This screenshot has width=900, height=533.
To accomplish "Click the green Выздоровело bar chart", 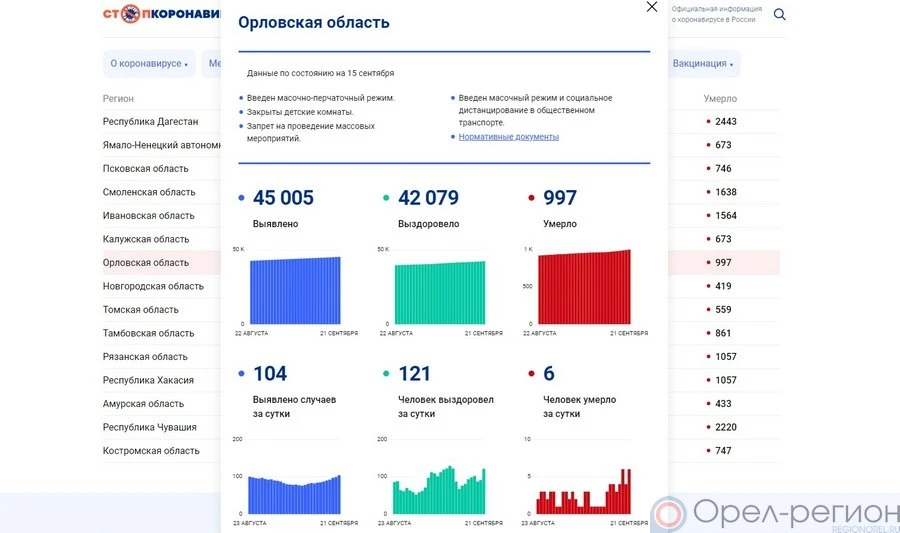I will [439, 292].
